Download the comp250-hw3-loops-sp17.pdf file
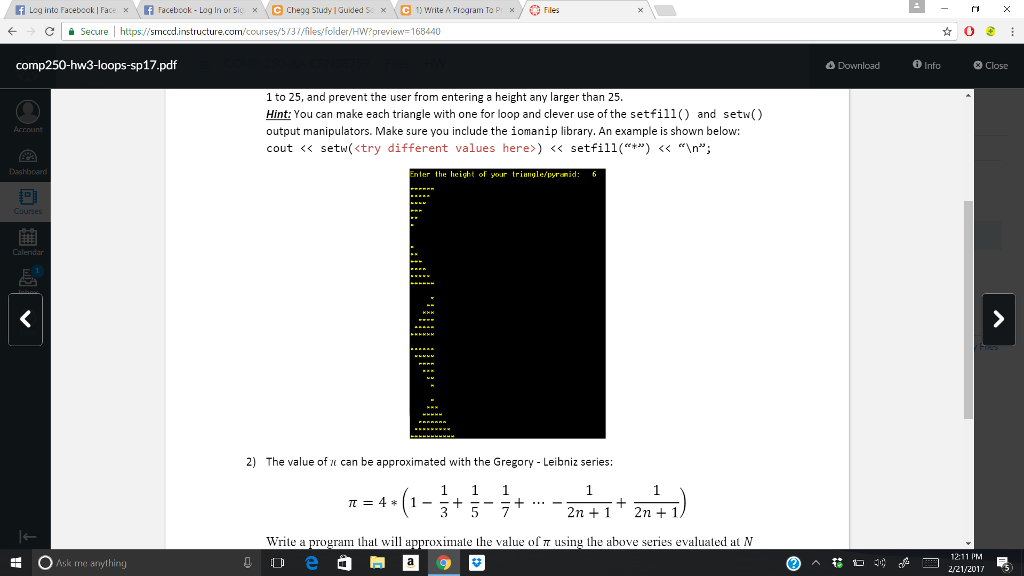The image size is (1024, 576). tap(852, 65)
